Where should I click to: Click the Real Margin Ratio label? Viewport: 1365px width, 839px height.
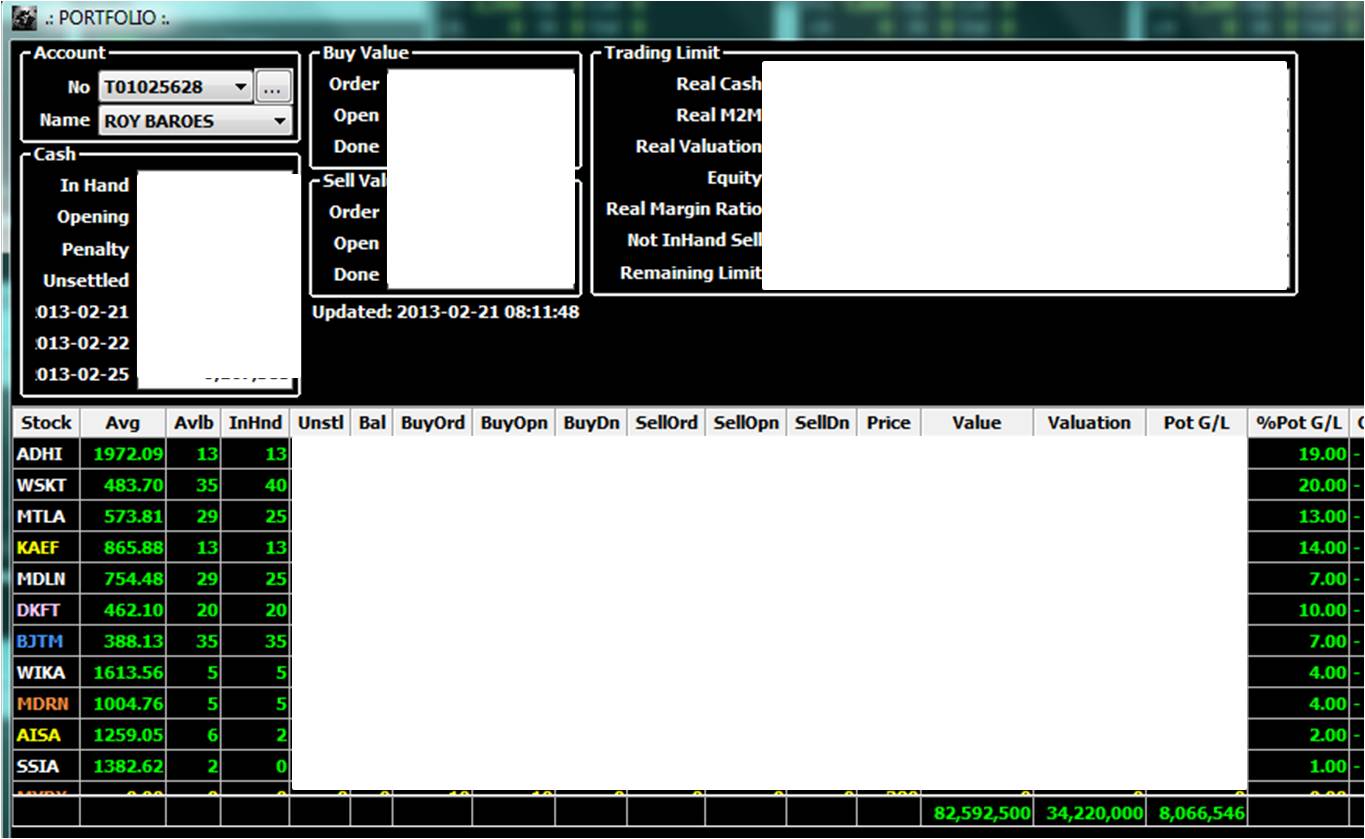[684, 209]
